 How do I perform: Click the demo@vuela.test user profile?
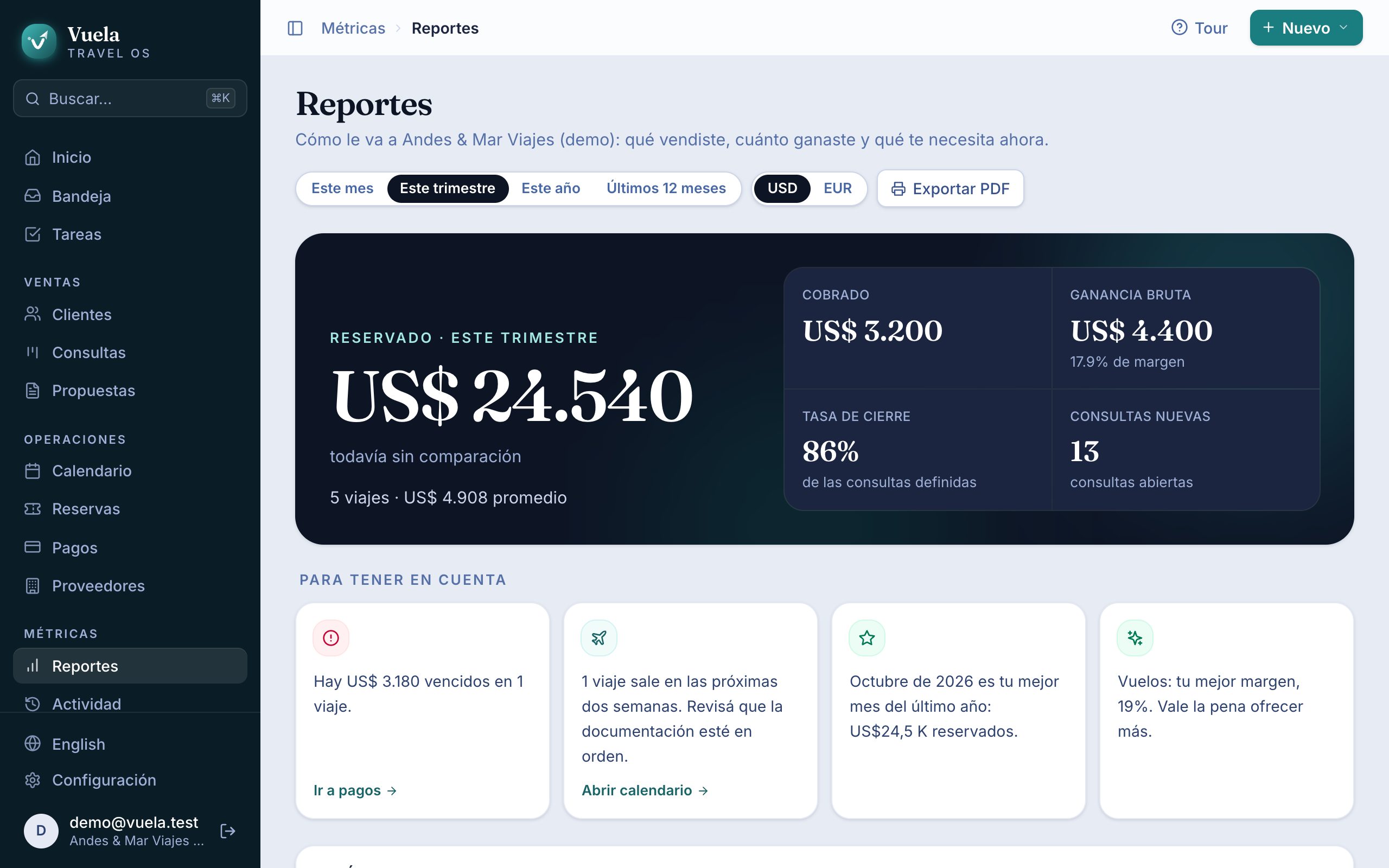coord(115,831)
